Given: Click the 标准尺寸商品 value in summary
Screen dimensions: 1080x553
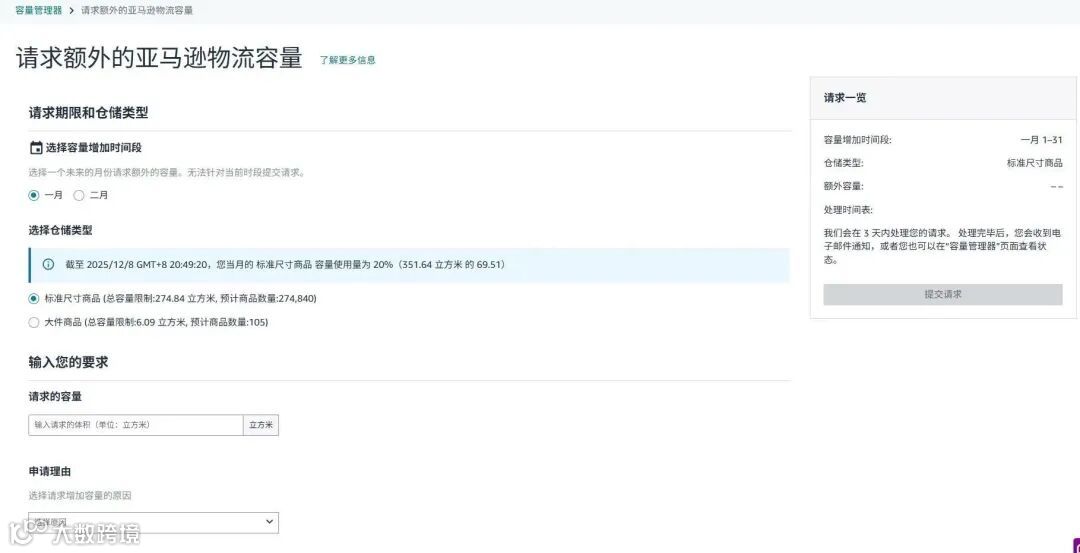Looking at the screenshot, I should pyautogui.click(x=1035, y=163).
